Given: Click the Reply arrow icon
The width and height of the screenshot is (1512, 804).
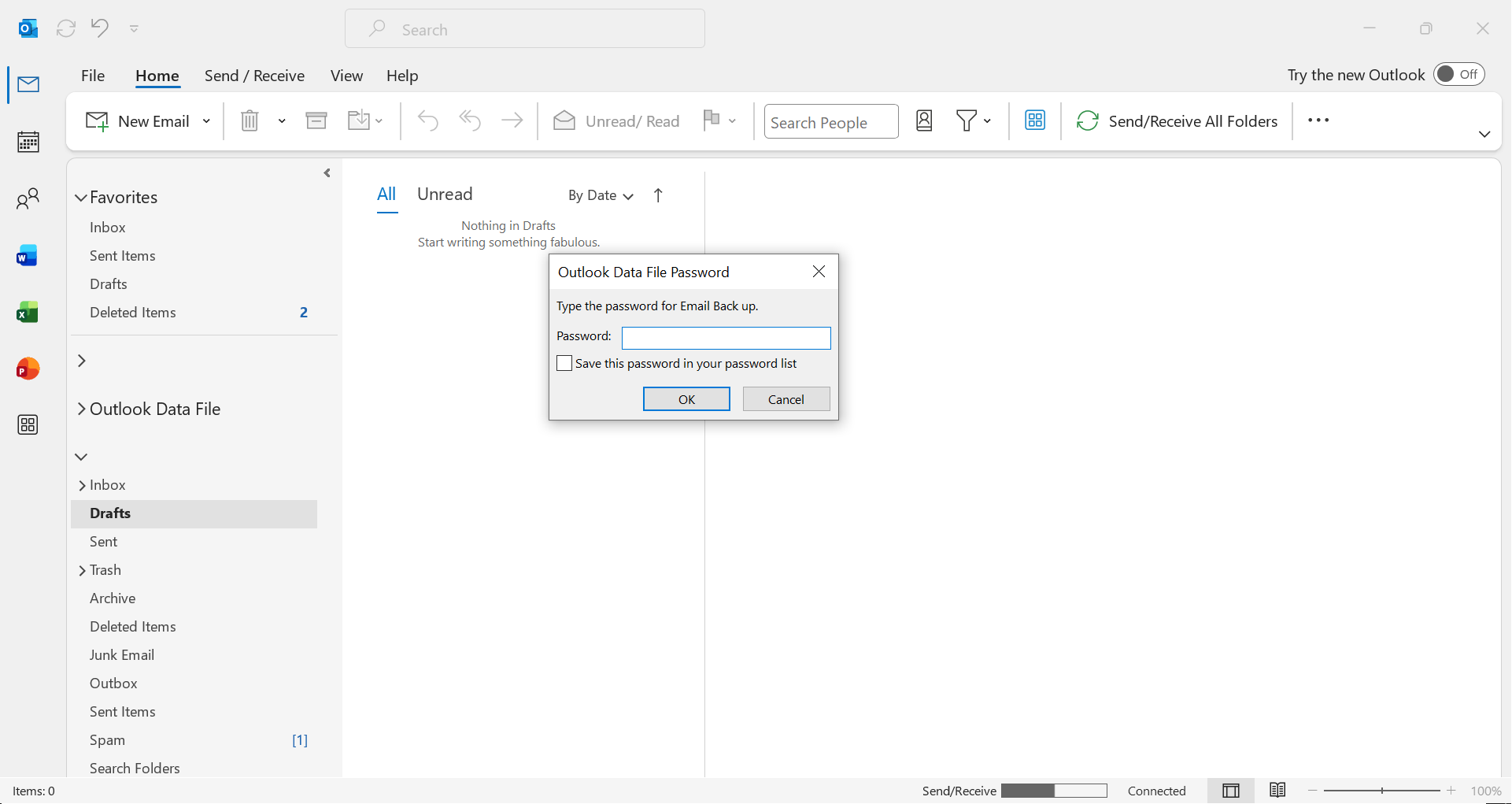Looking at the screenshot, I should coord(428,120).
